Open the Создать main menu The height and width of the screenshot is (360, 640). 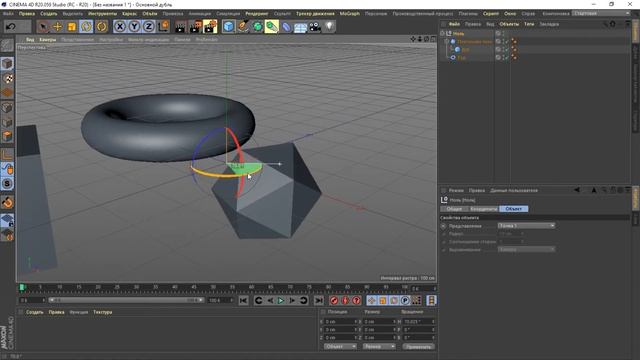pyautogui.click(x=49, y=13)
